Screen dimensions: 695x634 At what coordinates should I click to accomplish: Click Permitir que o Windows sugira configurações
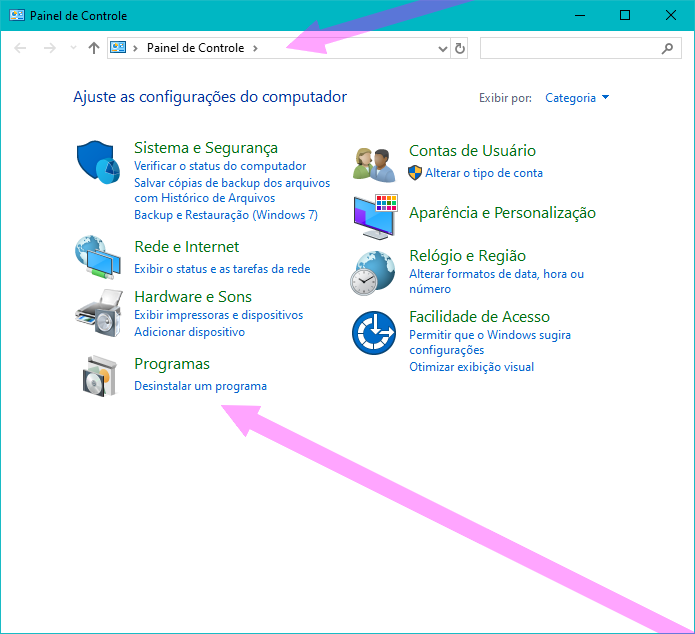pyautogui.click(x=490, y=342)
